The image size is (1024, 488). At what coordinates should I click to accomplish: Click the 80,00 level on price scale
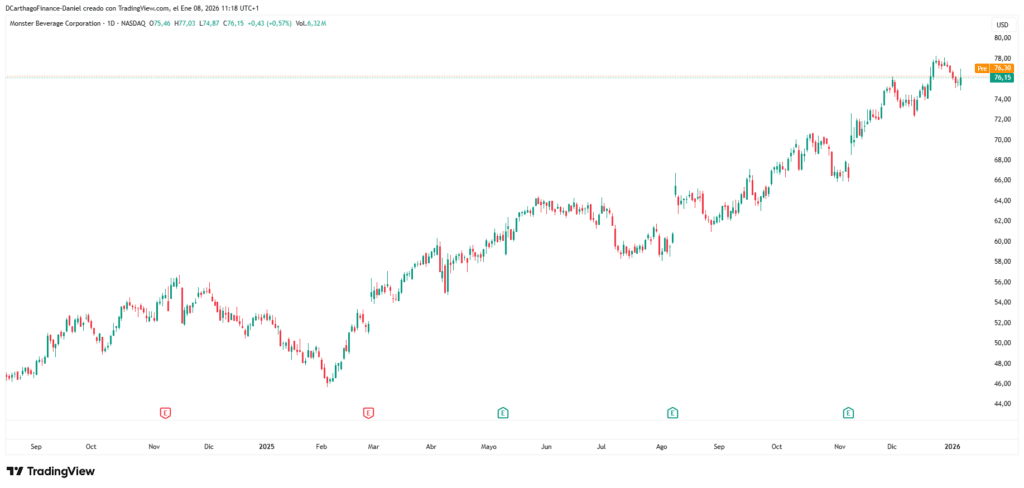(1000, 38)
